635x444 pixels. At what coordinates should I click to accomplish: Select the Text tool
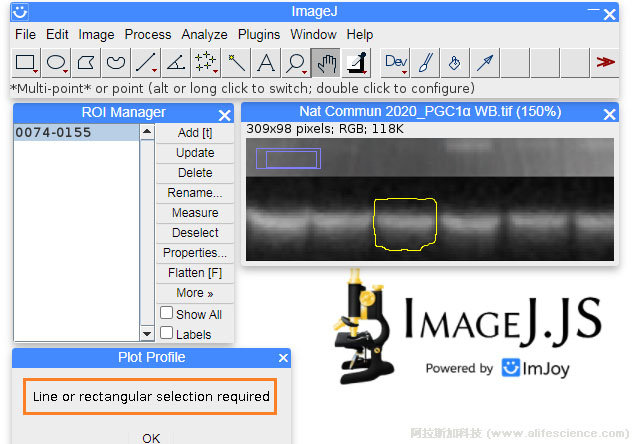[x=266, y=63]
